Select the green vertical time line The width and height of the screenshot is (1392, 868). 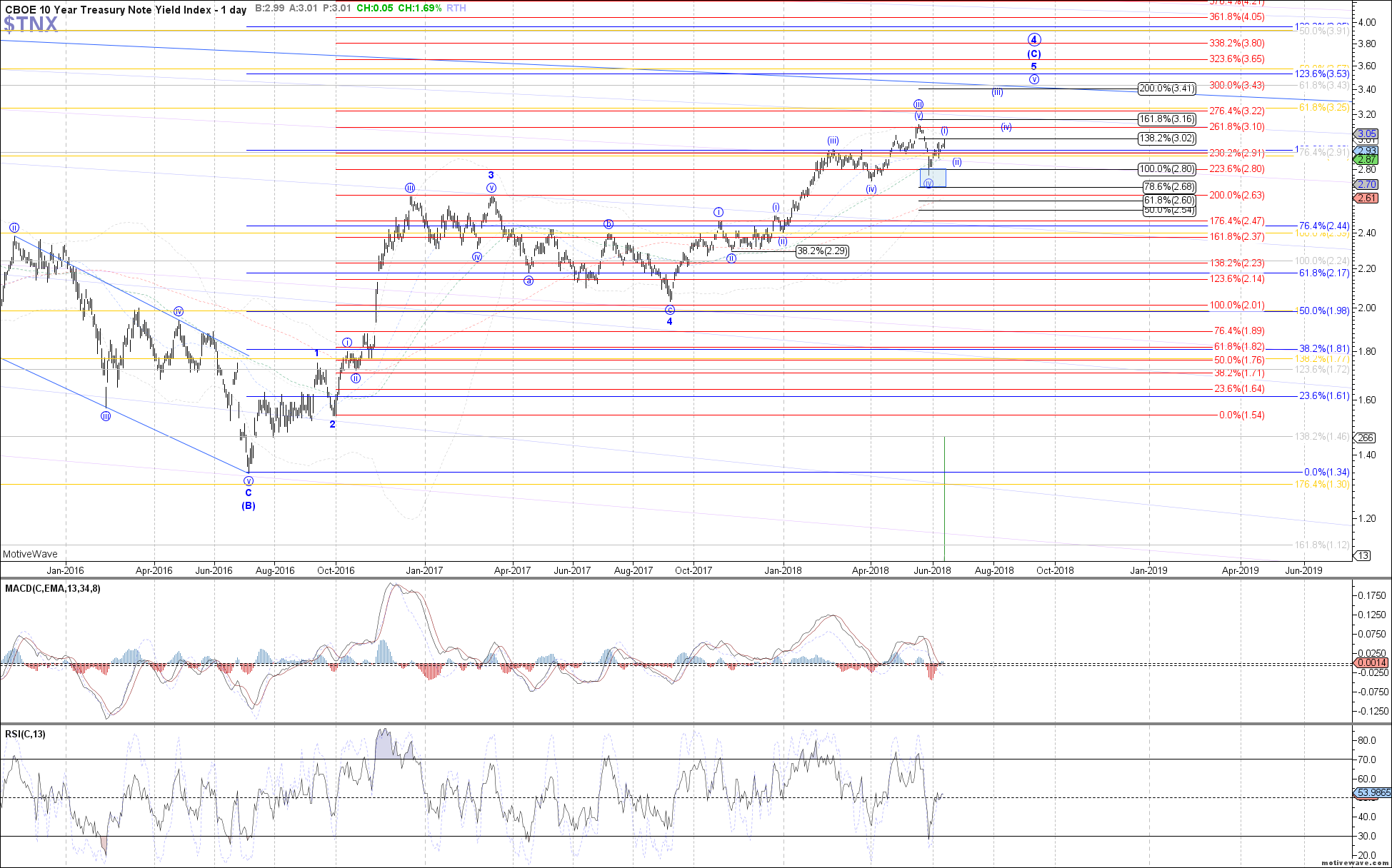pyautogui.click(x=944, y=498)
